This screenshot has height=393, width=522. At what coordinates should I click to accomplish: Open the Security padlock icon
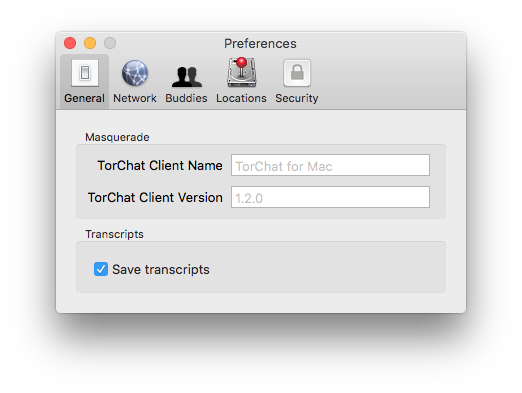point(297,73)
